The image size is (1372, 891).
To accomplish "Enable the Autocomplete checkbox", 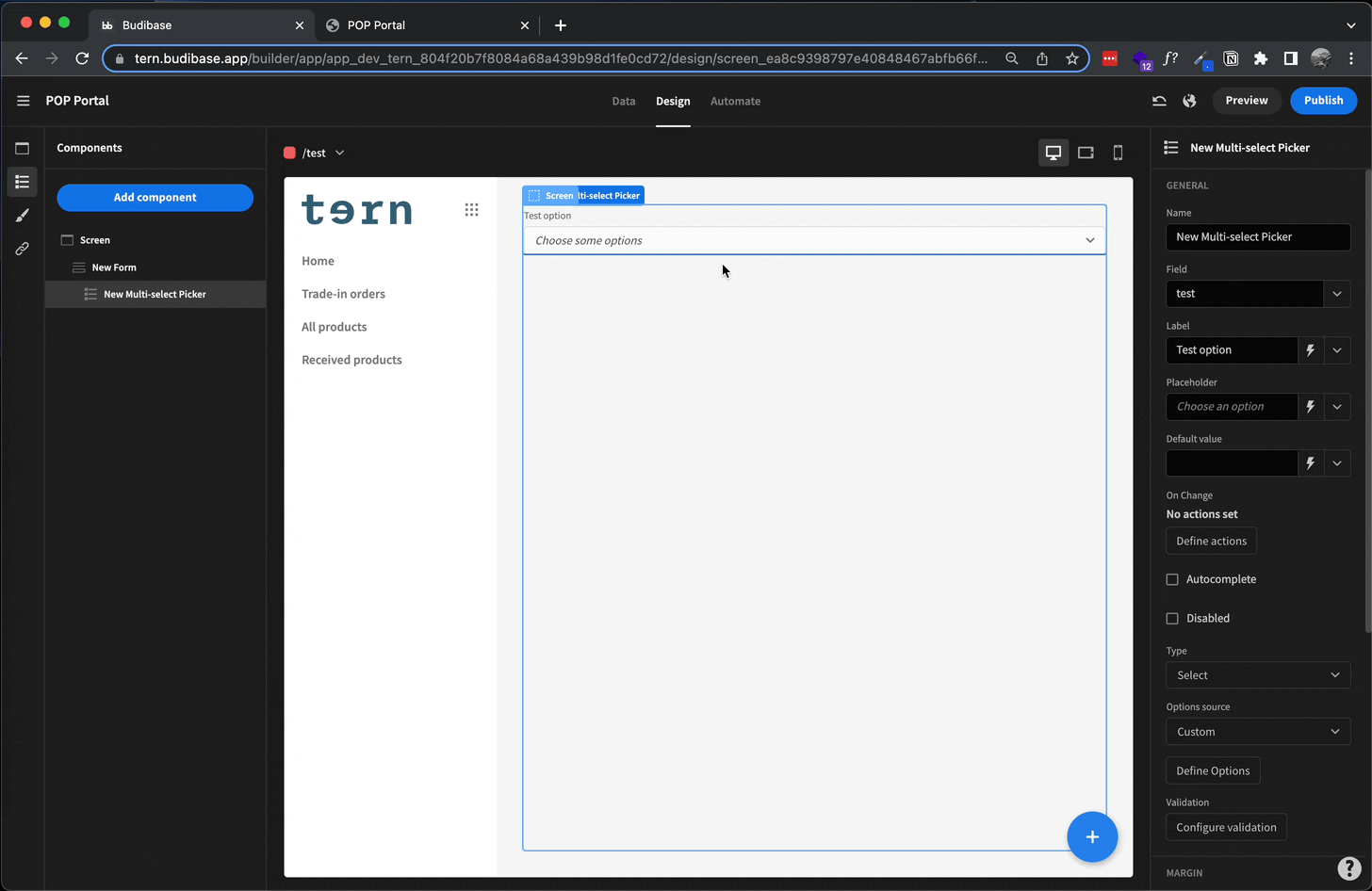I will click(x=1172, y=579).
